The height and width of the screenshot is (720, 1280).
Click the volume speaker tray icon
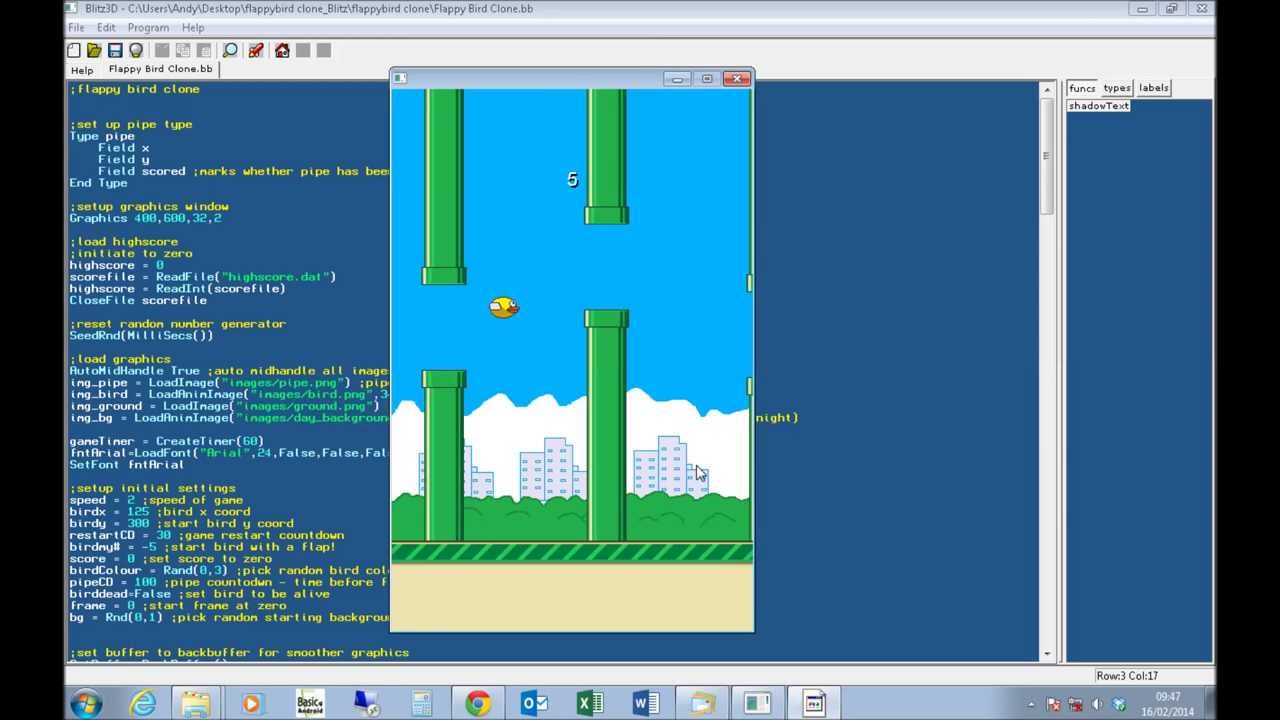point(1096,705)
